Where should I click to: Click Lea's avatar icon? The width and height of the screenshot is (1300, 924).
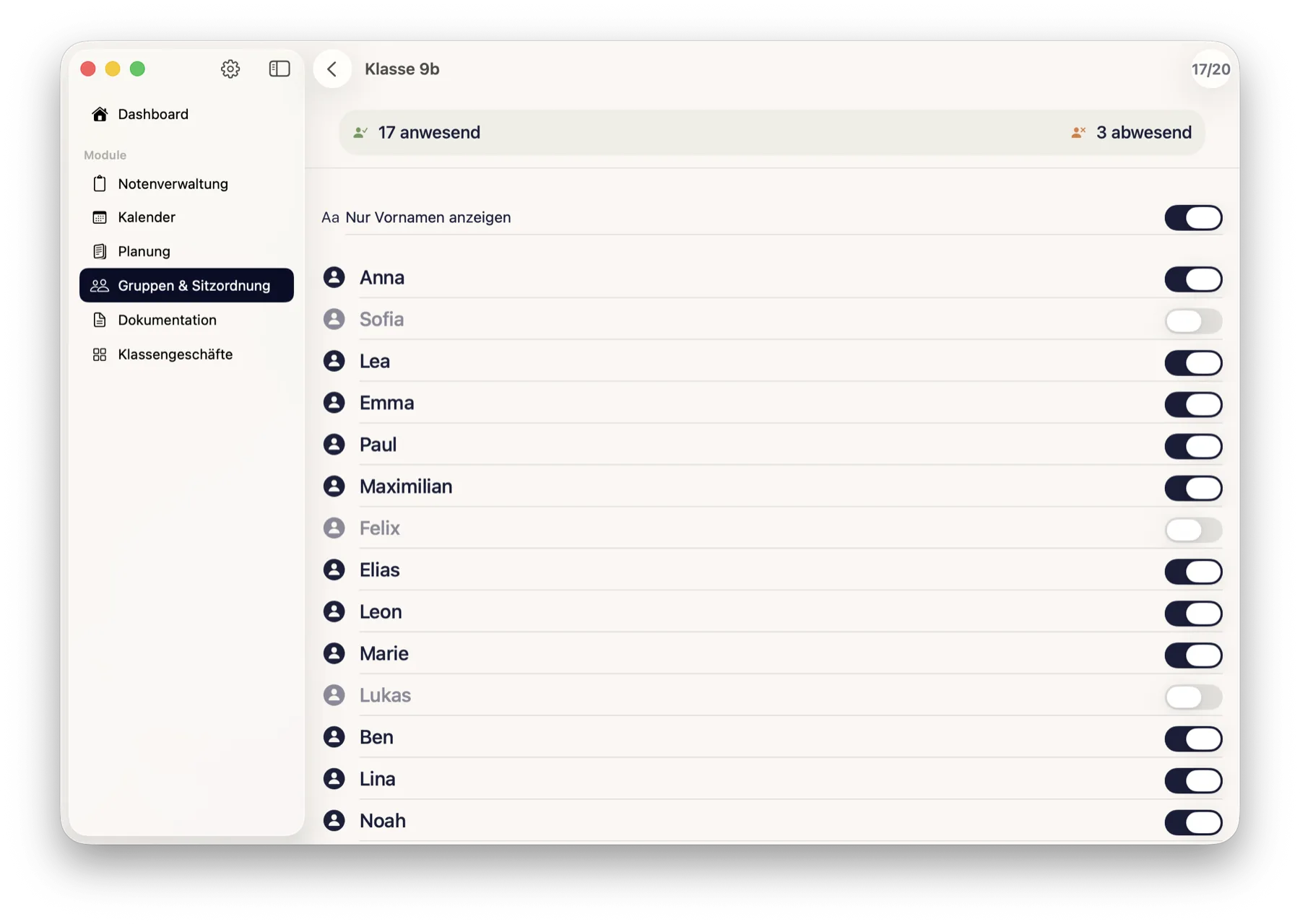(x=334, y=361)
